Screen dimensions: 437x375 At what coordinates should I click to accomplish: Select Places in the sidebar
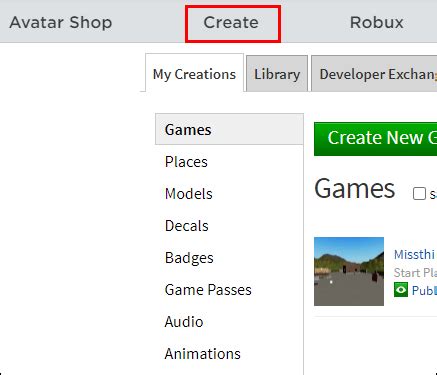[x=186, y=162]
